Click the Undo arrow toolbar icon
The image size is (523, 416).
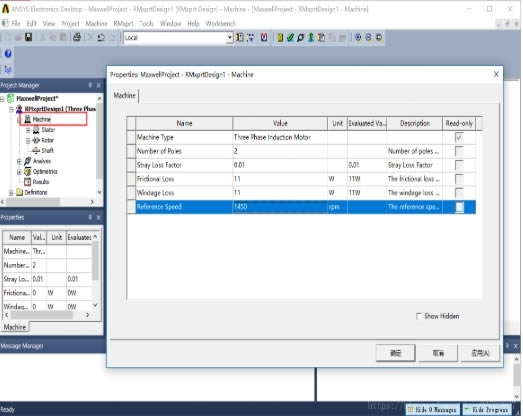[101, 37]
